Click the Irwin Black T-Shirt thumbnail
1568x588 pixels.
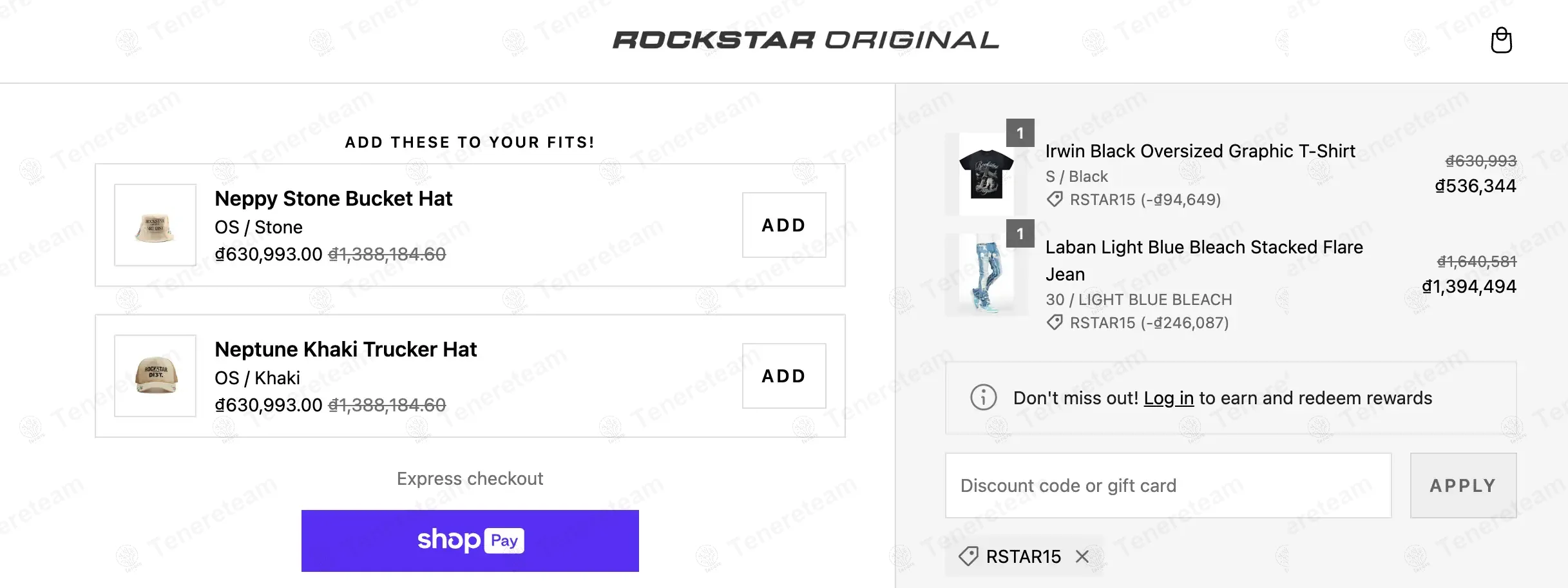[986, 174]
